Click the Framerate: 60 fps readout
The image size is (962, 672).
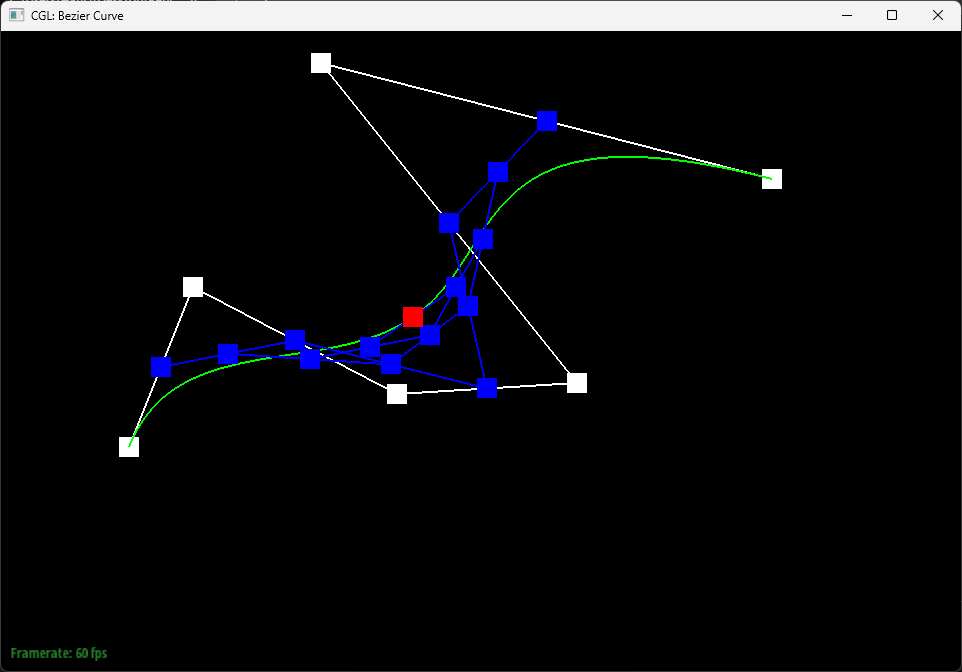pyautogui.click(x=59, y=653)
